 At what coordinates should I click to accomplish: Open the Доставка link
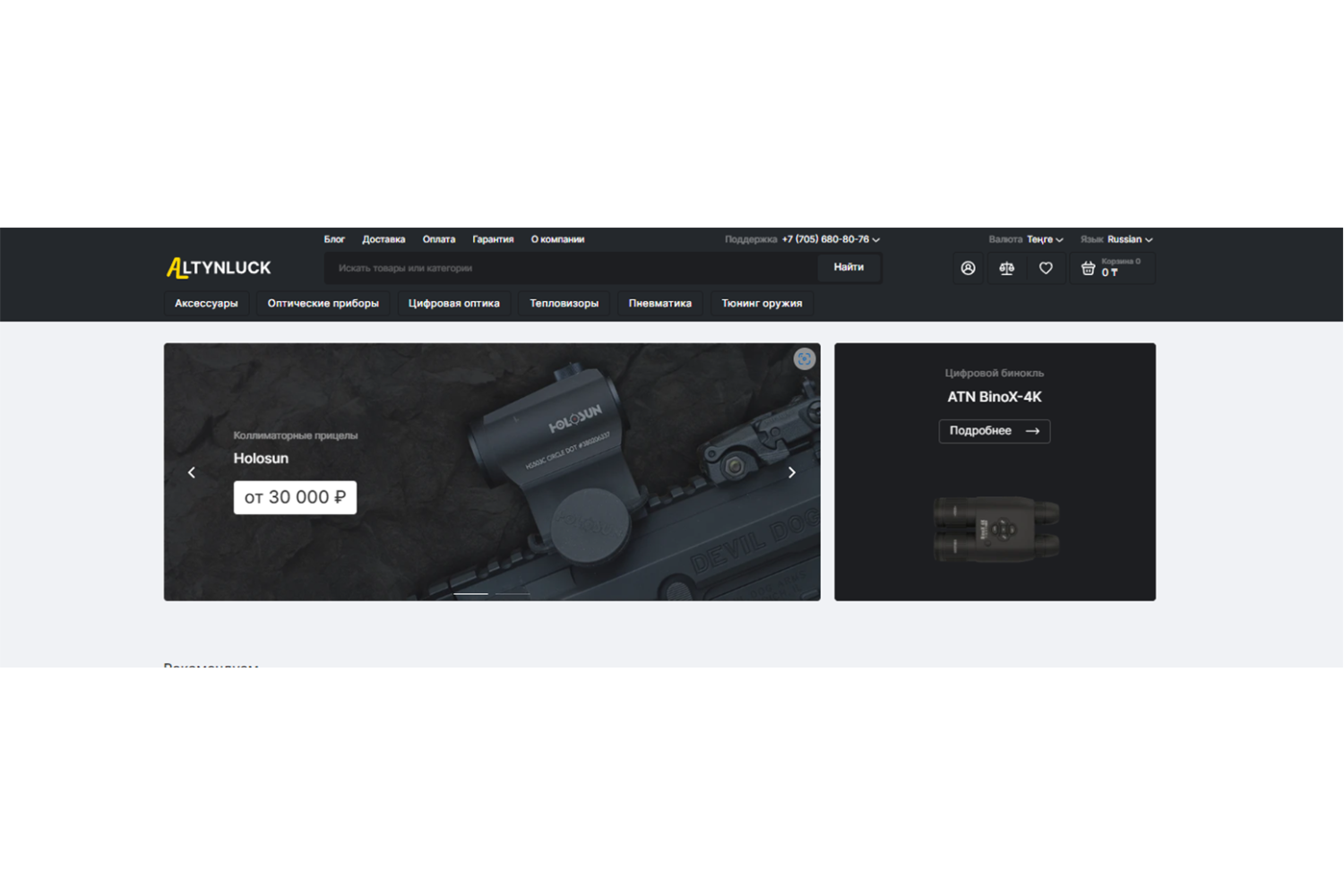(383, 239)
